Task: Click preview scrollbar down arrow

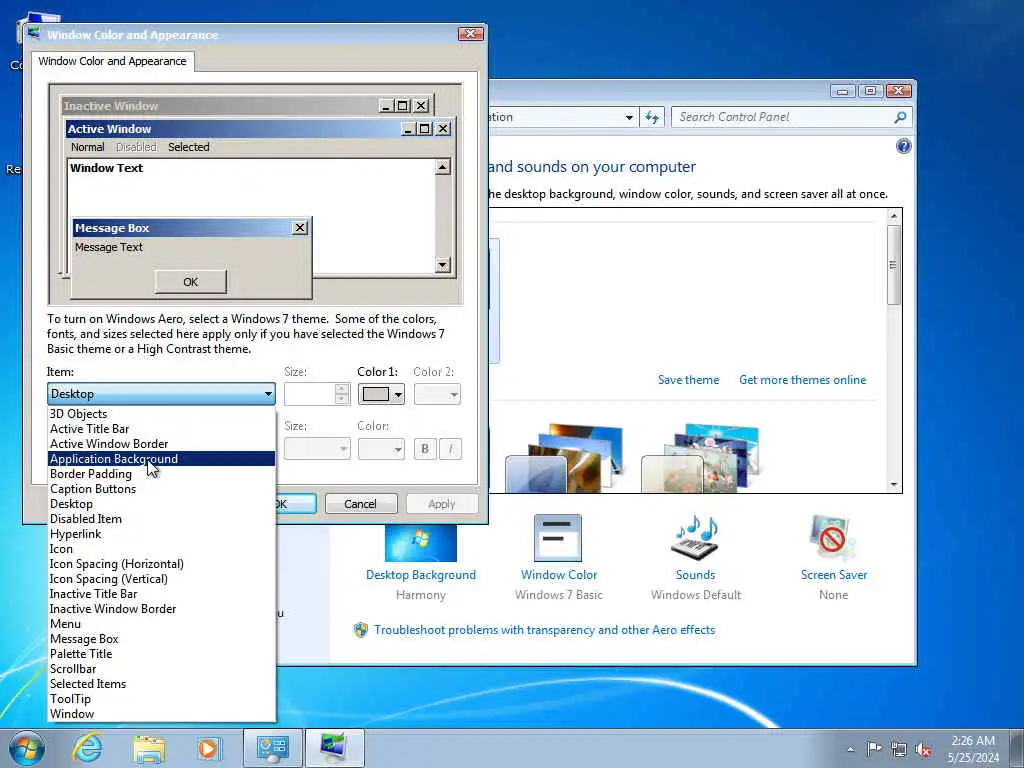Action: click(443, 264)
